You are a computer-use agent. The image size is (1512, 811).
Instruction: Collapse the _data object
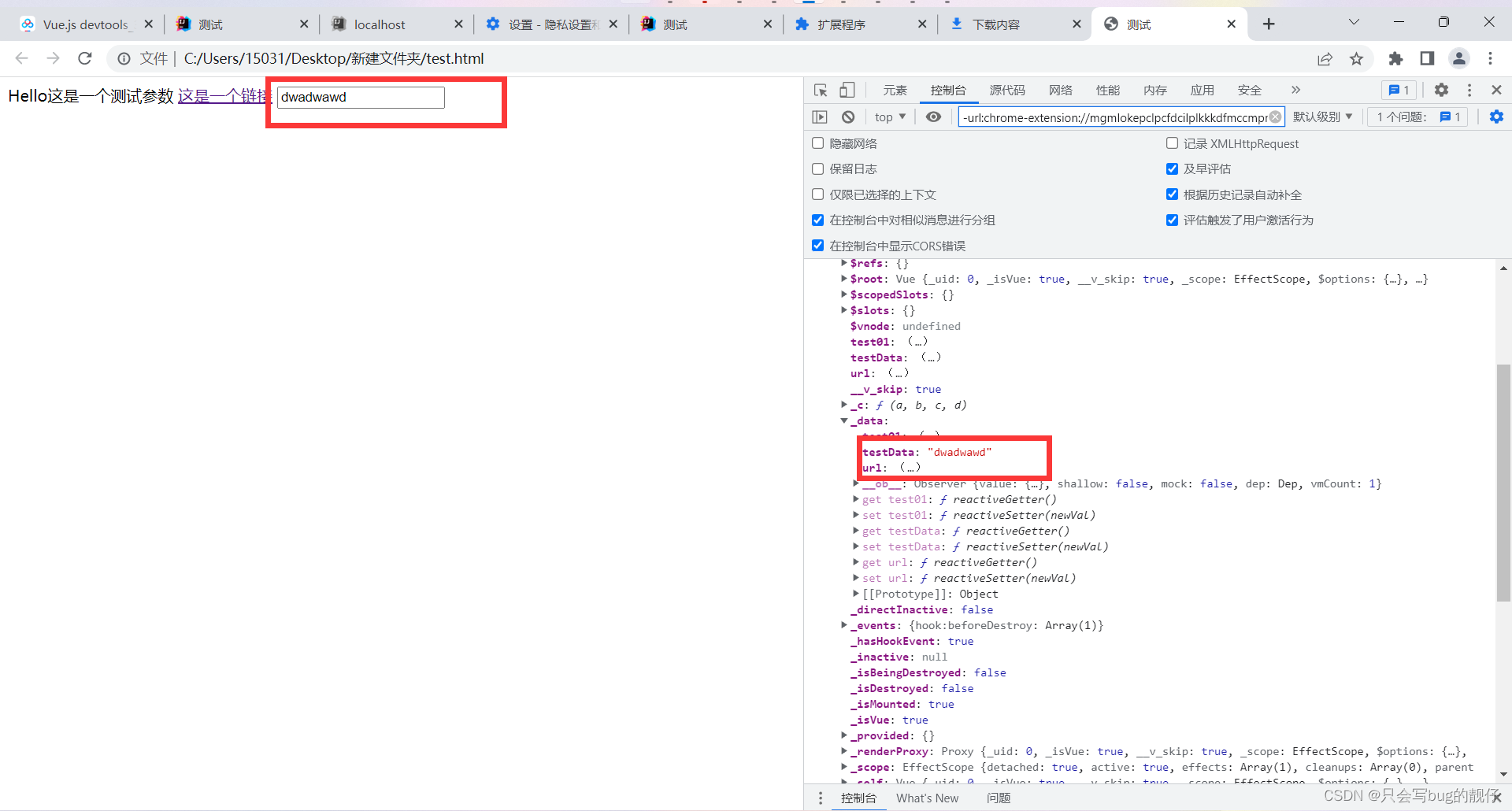(844, 420)
